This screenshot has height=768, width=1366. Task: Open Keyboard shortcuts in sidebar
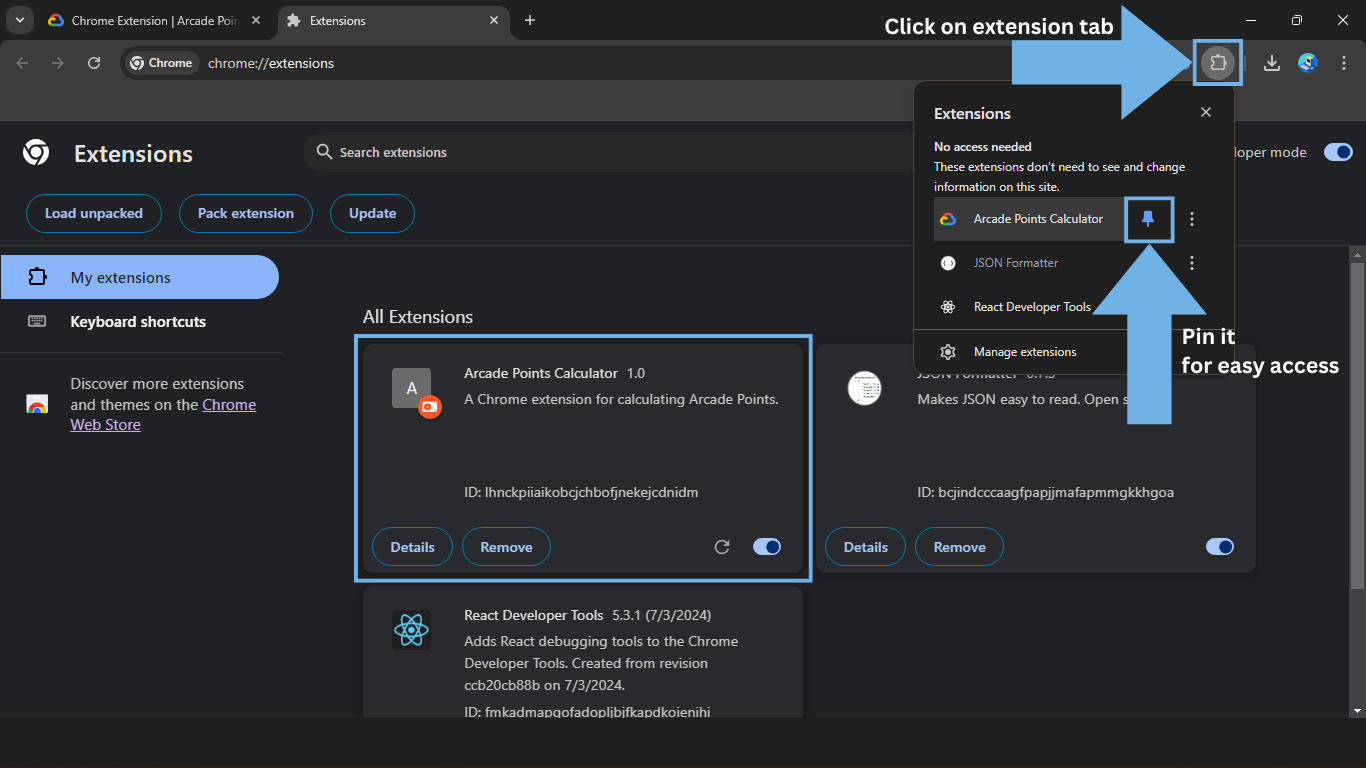(x=140, y=322)
